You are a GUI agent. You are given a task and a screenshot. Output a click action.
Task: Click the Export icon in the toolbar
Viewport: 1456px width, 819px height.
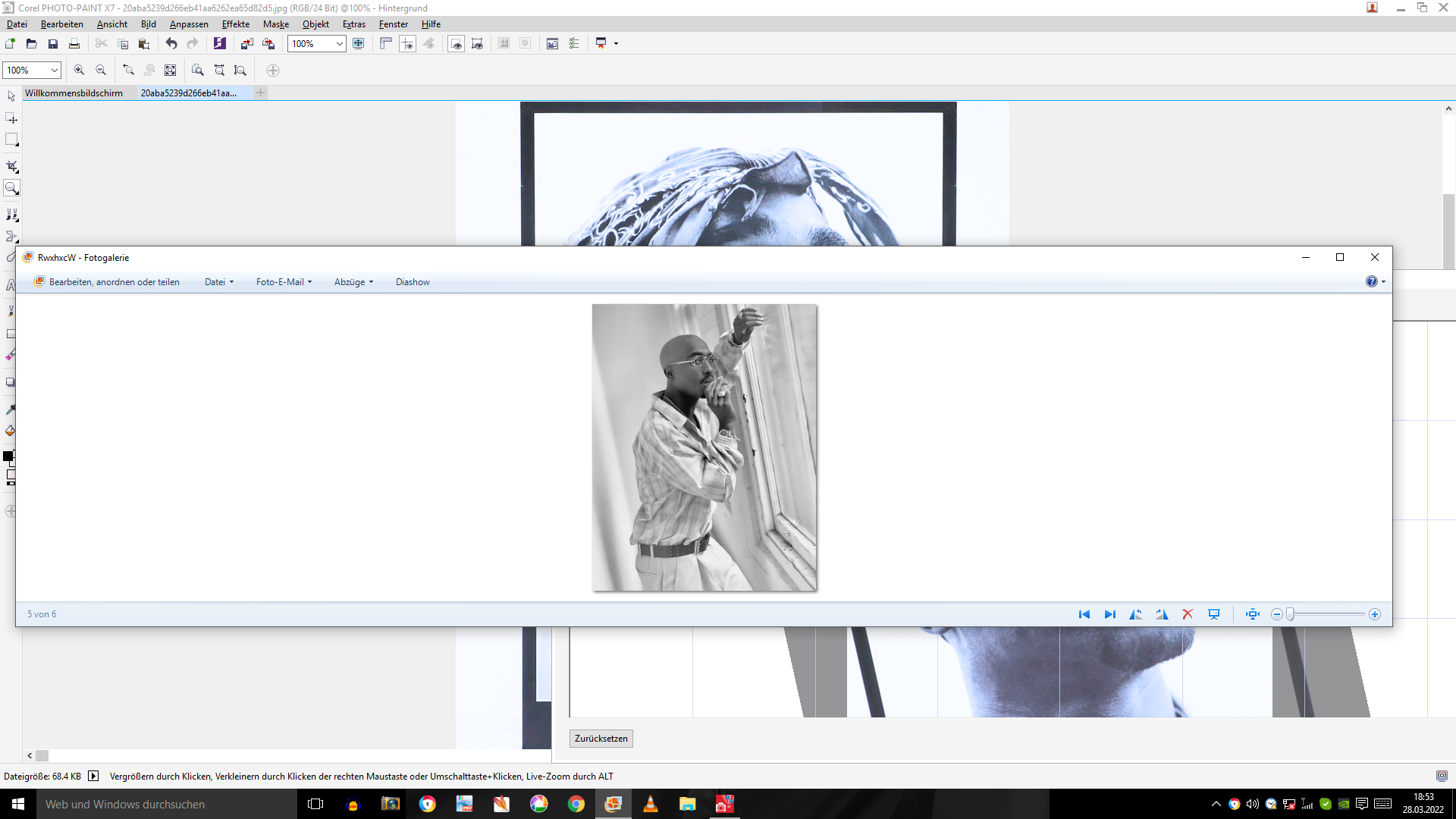pos(268,44)
